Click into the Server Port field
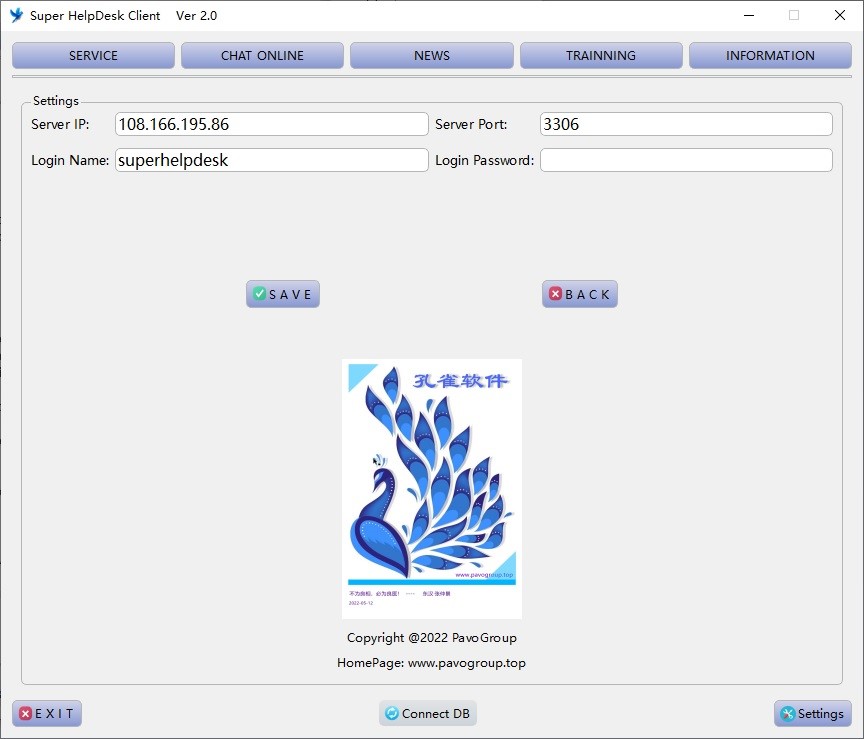The width and height of the screenshot is (865, 739). pyautogui.click(x=686, y=125)
